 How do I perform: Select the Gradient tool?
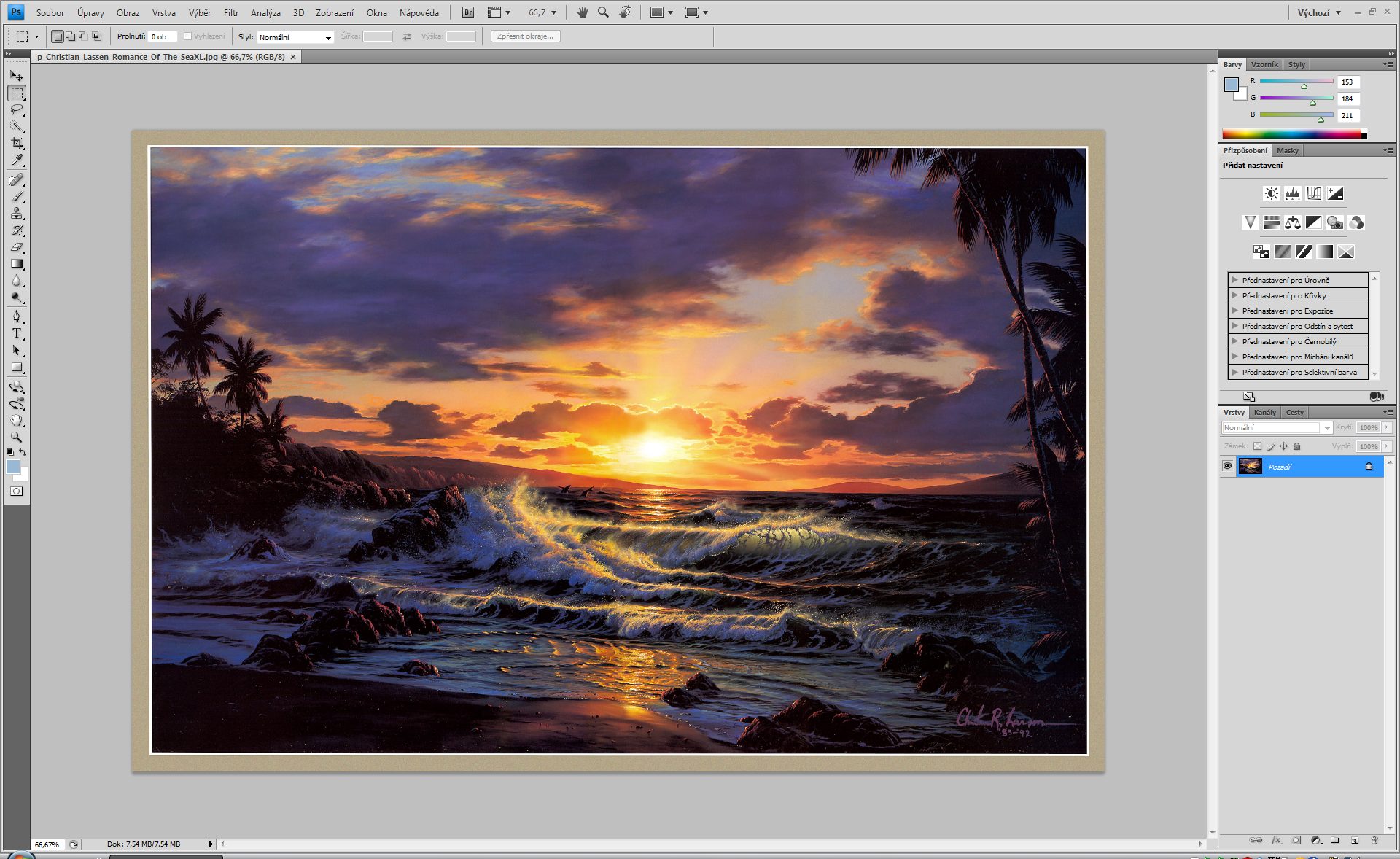tap(17, 264)
